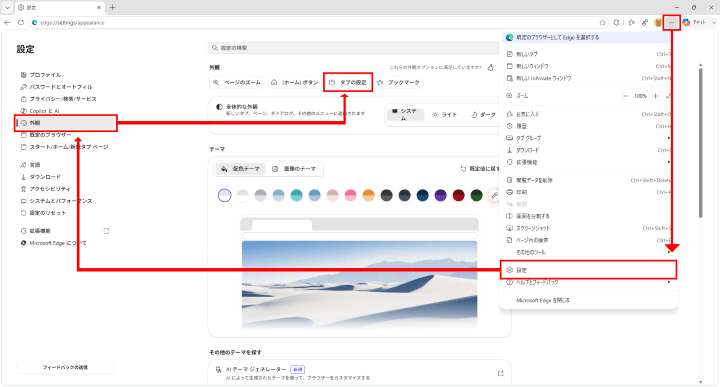Viewport: 720px width, 387px height.
Task: Open プライバシー/検索/サービス settings
Action: coord(66,99)
